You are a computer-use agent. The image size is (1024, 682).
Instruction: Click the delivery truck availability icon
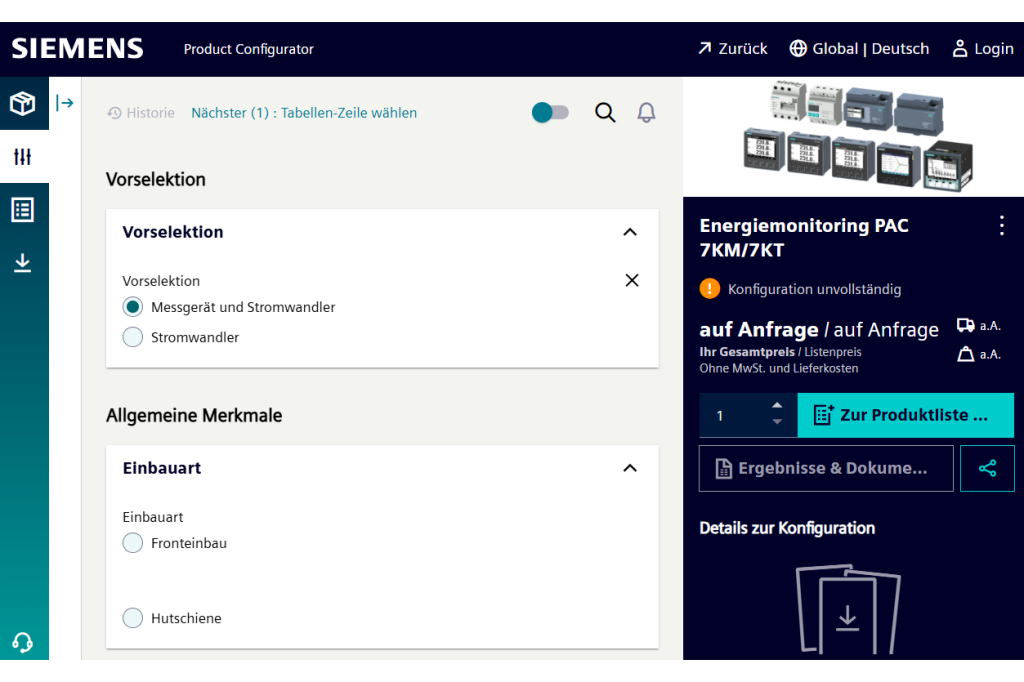tap(966, 325)
